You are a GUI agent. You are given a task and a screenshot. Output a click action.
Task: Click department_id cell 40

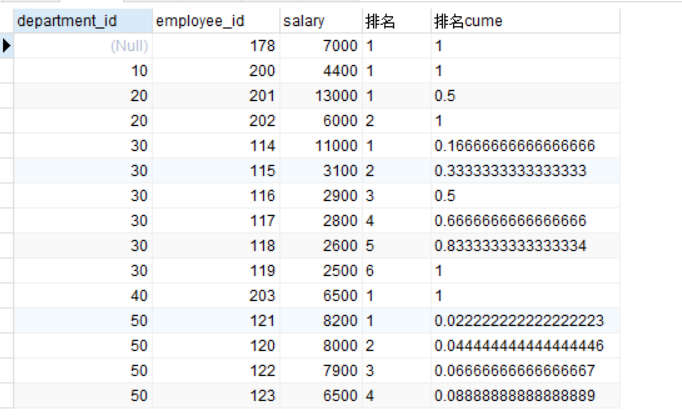(x=83, y=296)
